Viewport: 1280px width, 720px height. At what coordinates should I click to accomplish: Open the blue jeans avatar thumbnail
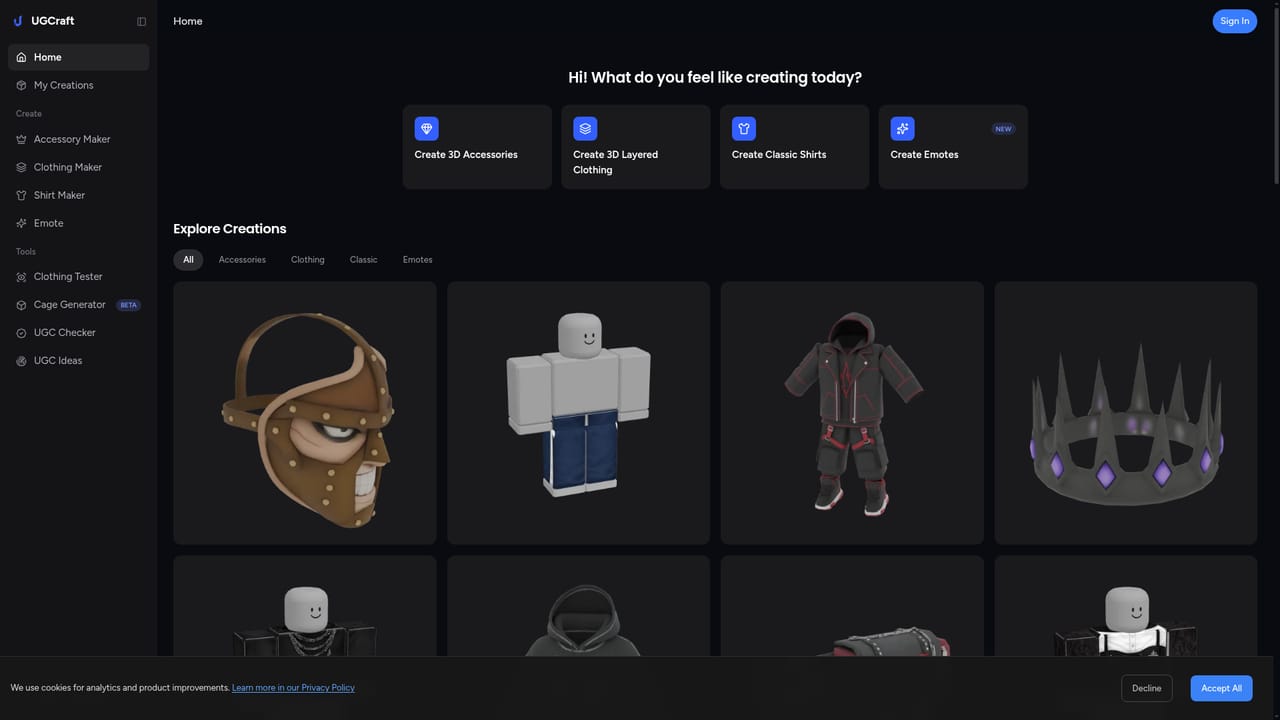pos(578,413)
